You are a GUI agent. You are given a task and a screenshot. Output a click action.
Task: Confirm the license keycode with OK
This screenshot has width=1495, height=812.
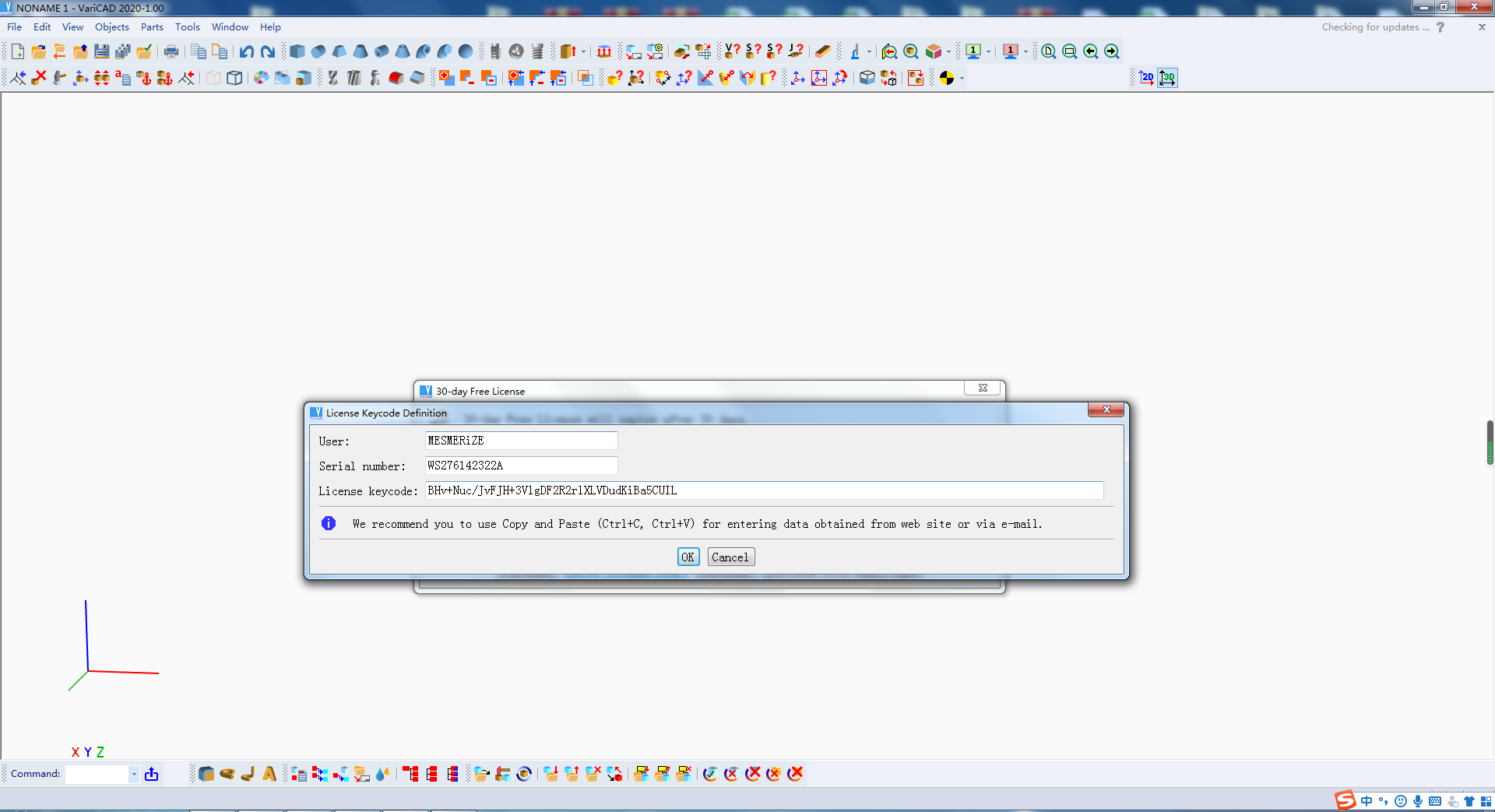click(688, 557)
